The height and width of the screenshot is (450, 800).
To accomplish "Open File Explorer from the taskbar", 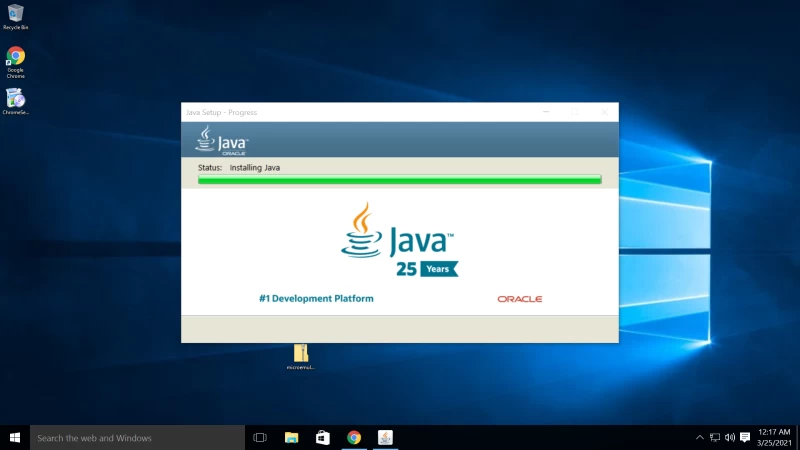I will [x=291, y=437].
